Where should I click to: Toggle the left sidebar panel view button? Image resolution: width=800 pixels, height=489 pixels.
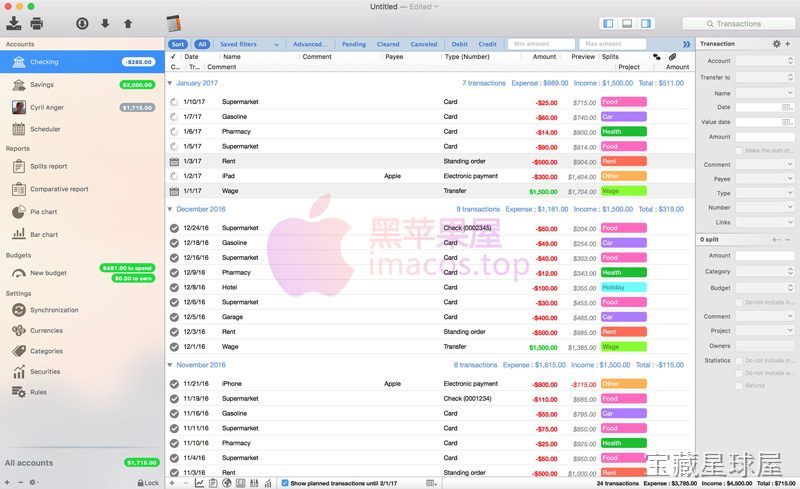click(608, 23)
